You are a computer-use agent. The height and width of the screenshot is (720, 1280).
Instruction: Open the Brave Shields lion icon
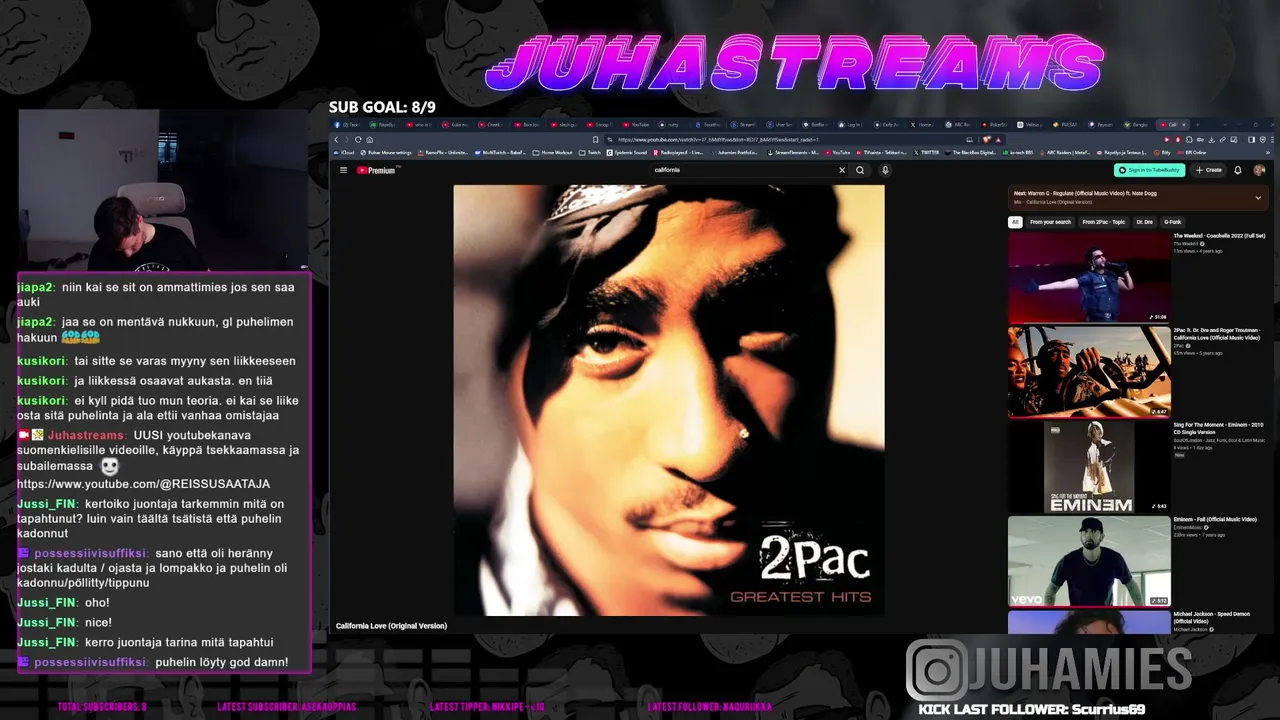click(x=986, y=140)
